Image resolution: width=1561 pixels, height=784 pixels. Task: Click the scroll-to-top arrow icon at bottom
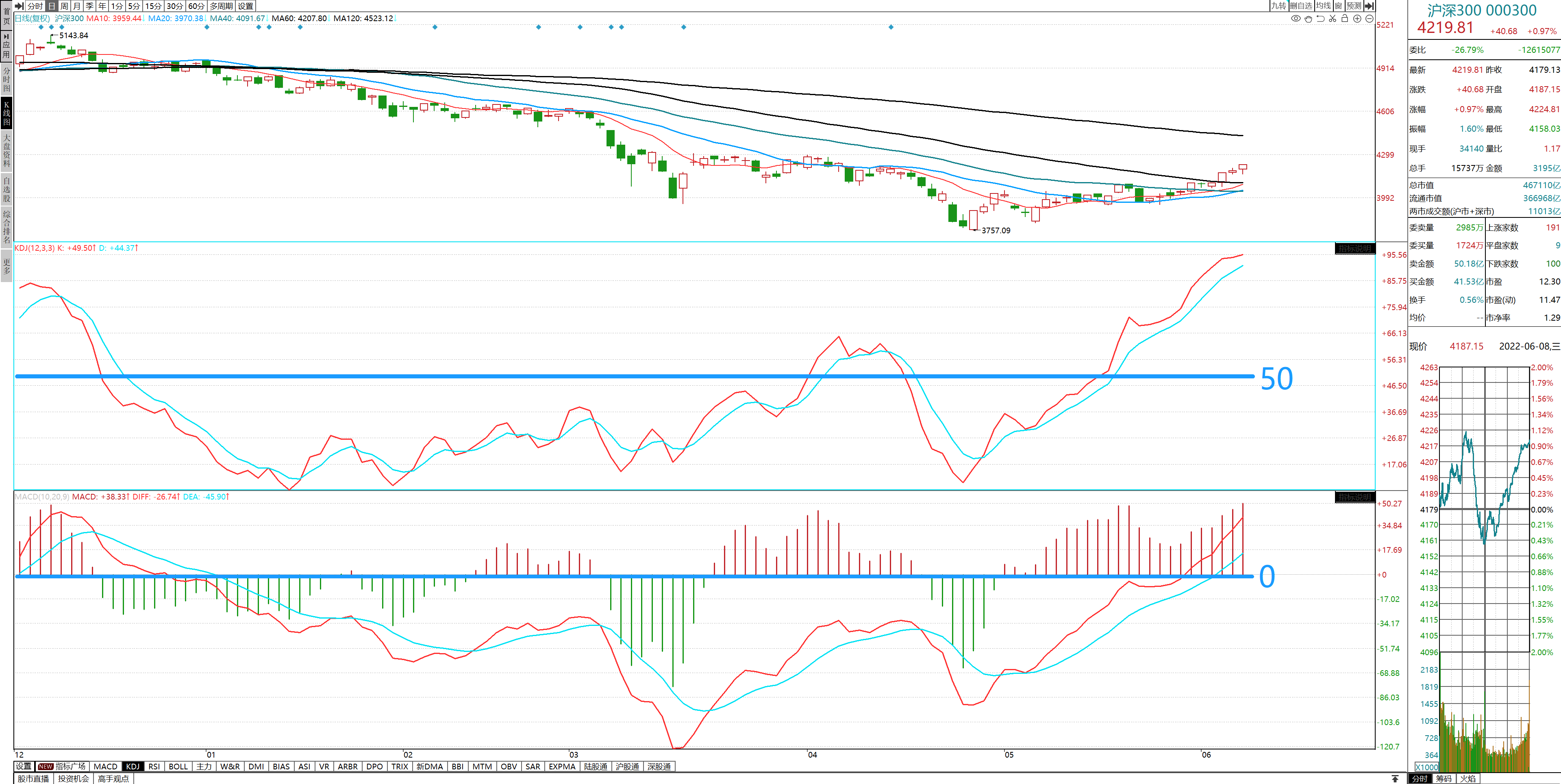pos(1395,779)
